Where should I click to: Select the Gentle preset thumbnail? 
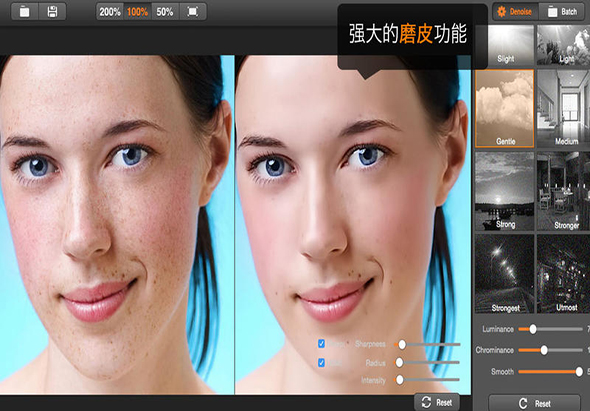(x=505, y=108)
